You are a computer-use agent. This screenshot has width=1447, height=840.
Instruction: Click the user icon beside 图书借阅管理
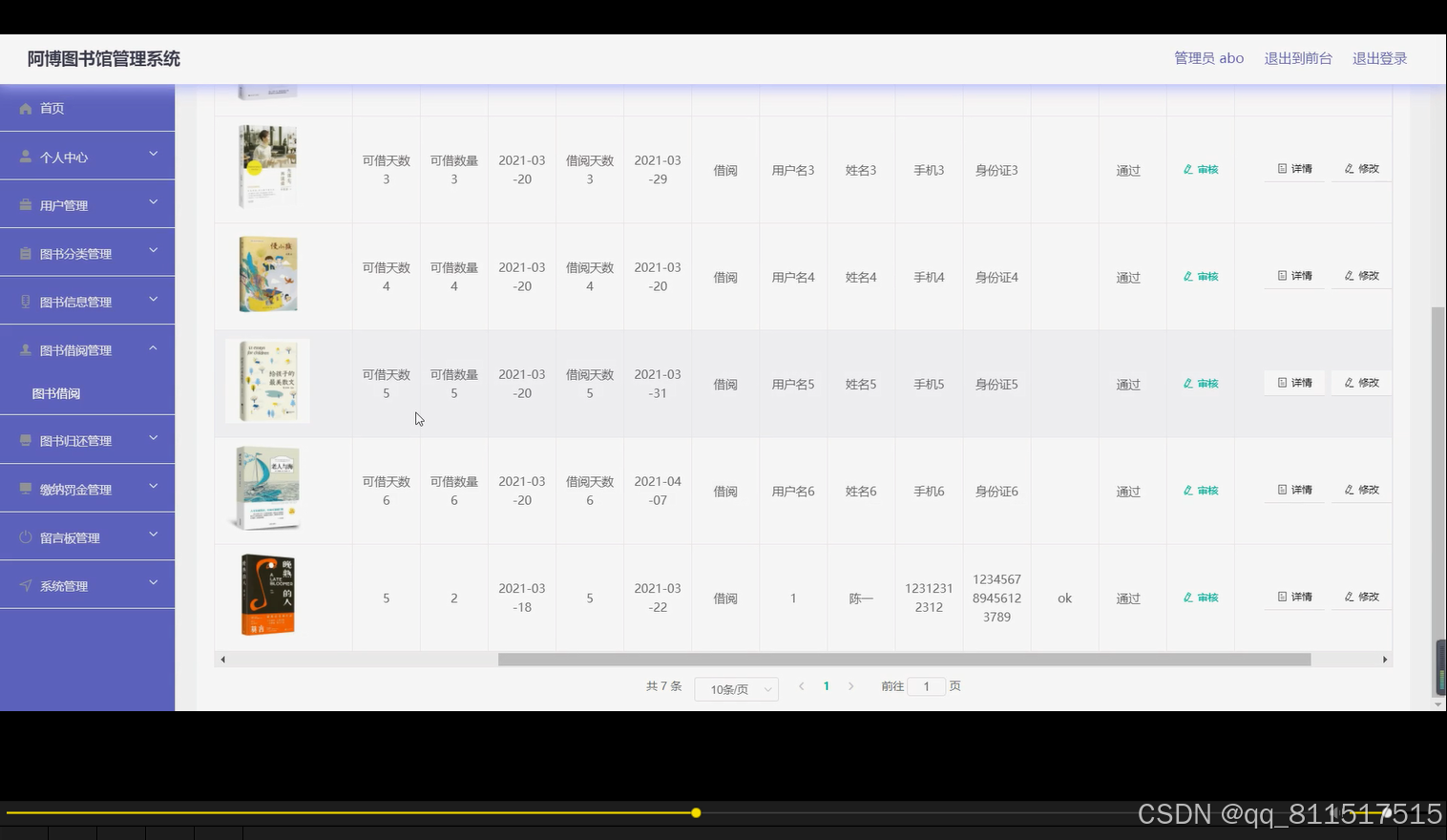(26, 350)
